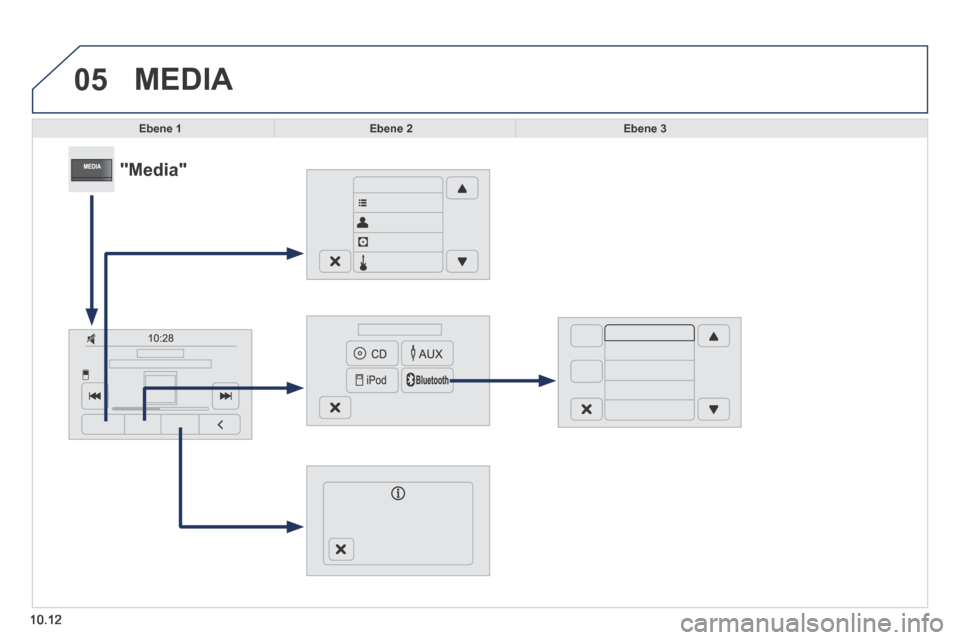Close the source selection panel
Viewport: 960px width, 640px height.
[335, 407]
